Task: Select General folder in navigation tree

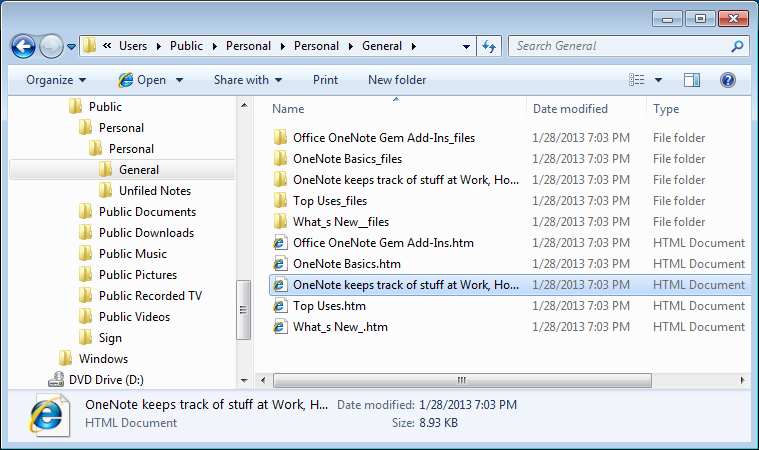Action: (139, 170)
